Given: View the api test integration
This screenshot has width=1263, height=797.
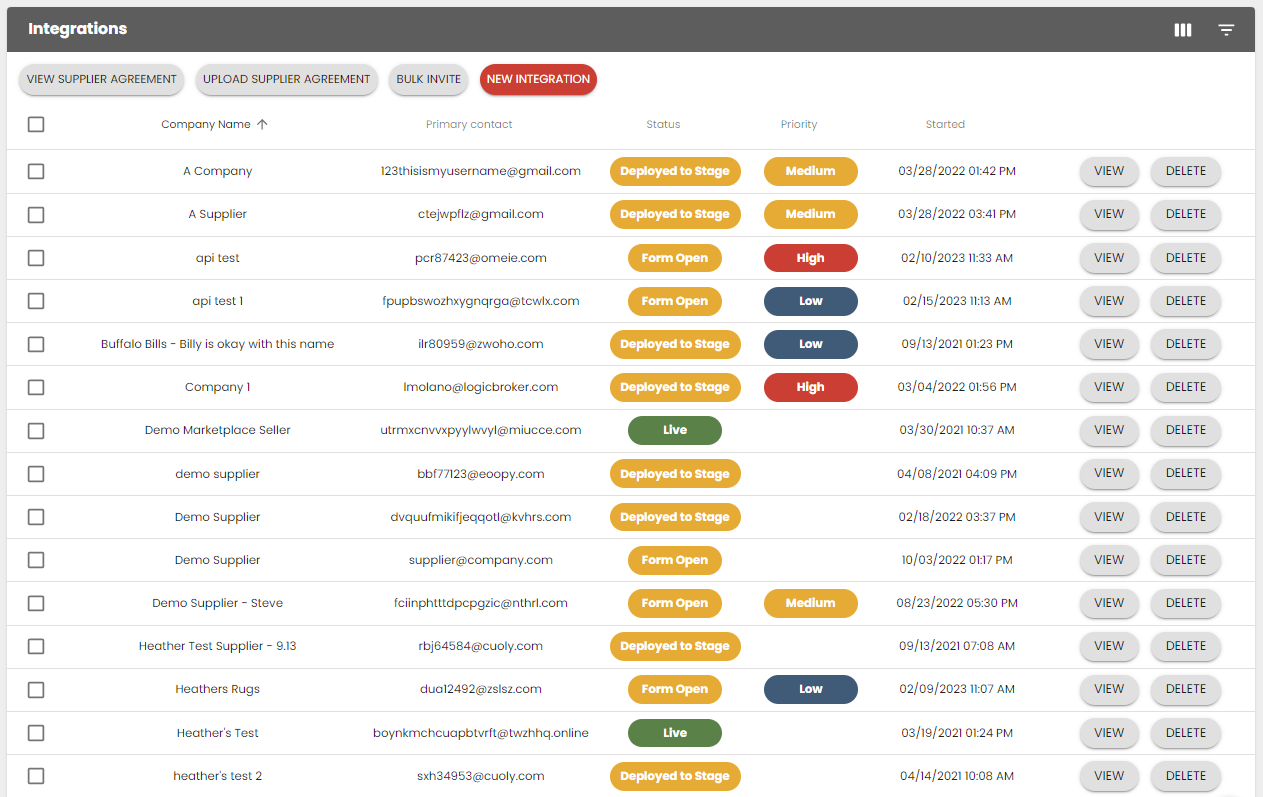Looking at the screenshot, I should click(x=1108, y=258).
